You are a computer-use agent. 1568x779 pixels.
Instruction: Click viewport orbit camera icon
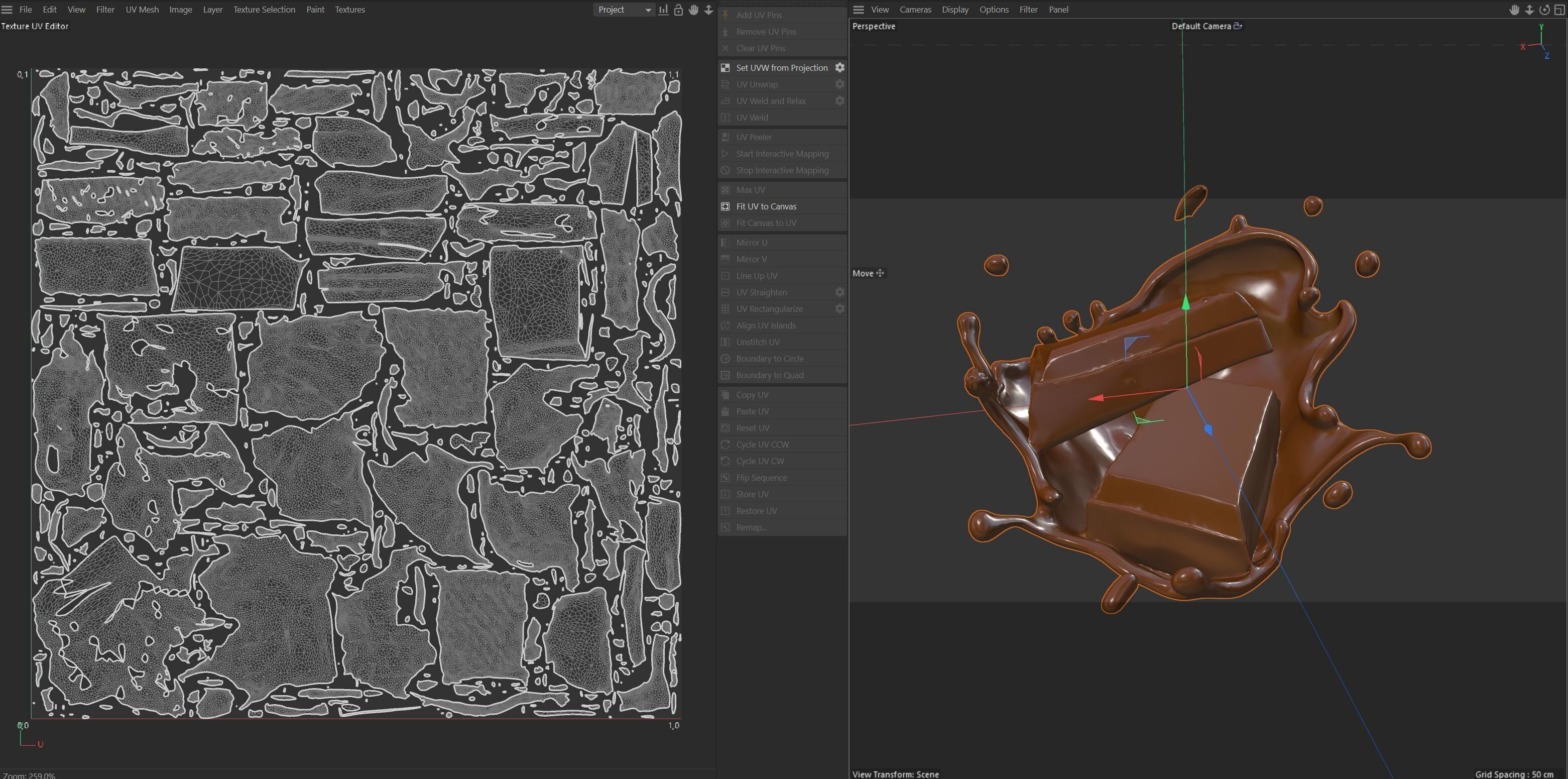tap(1544, 10)
